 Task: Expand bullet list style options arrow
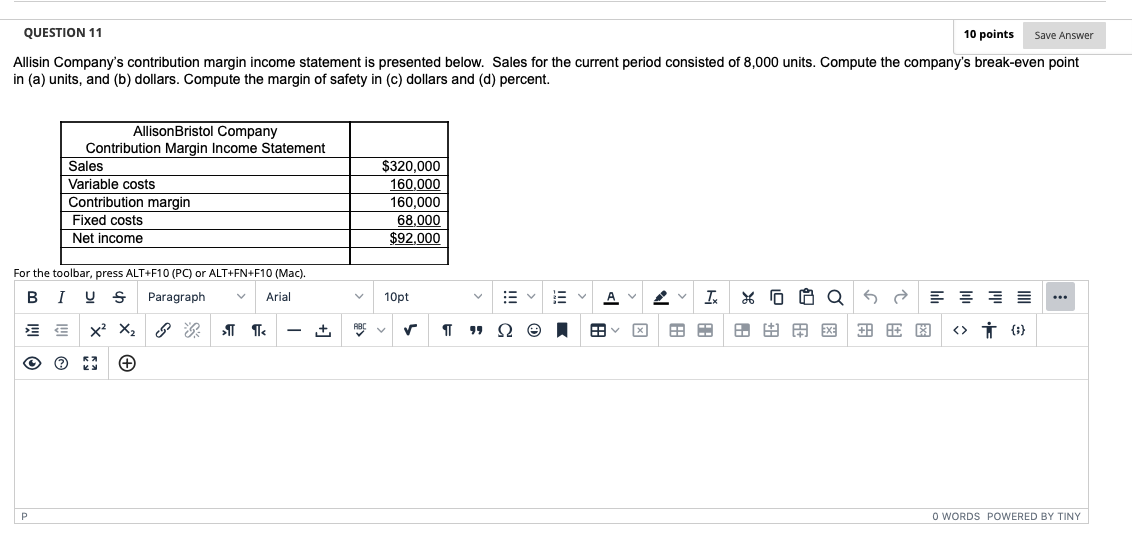pos(531,297)
